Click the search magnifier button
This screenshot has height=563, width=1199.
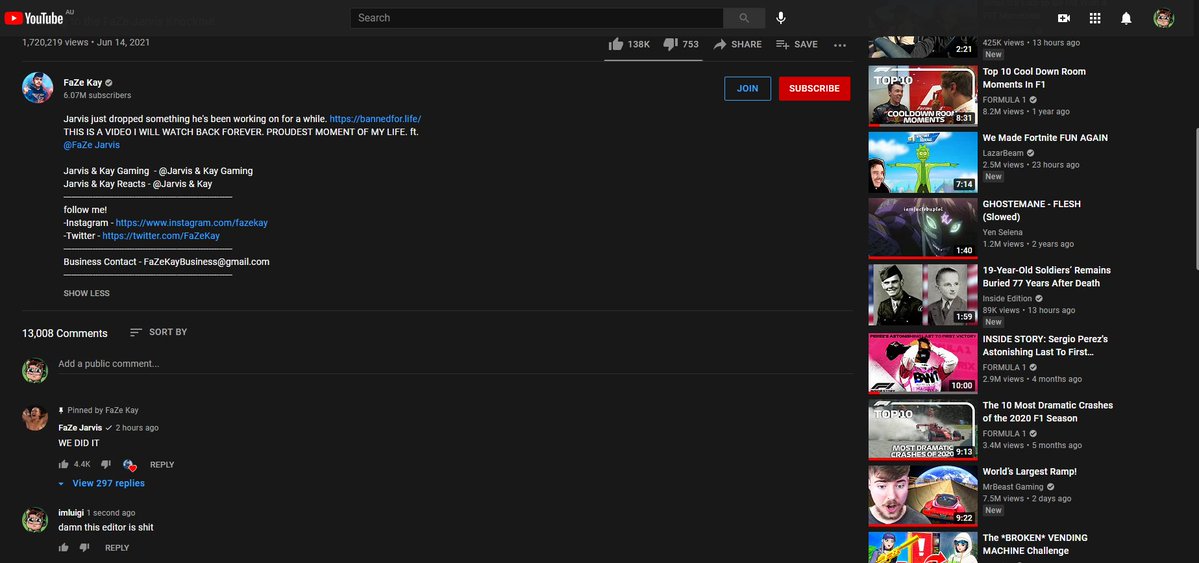(743, 18)
